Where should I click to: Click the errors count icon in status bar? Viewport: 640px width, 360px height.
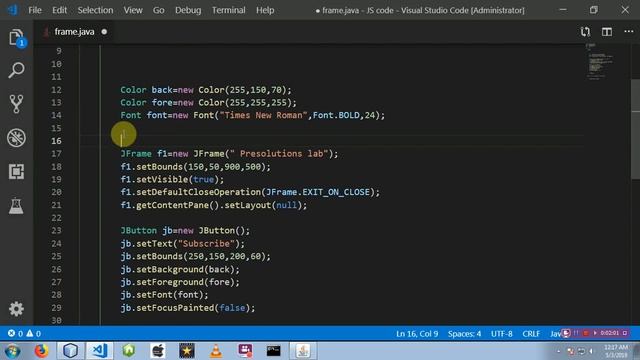[x=15, y=333]
